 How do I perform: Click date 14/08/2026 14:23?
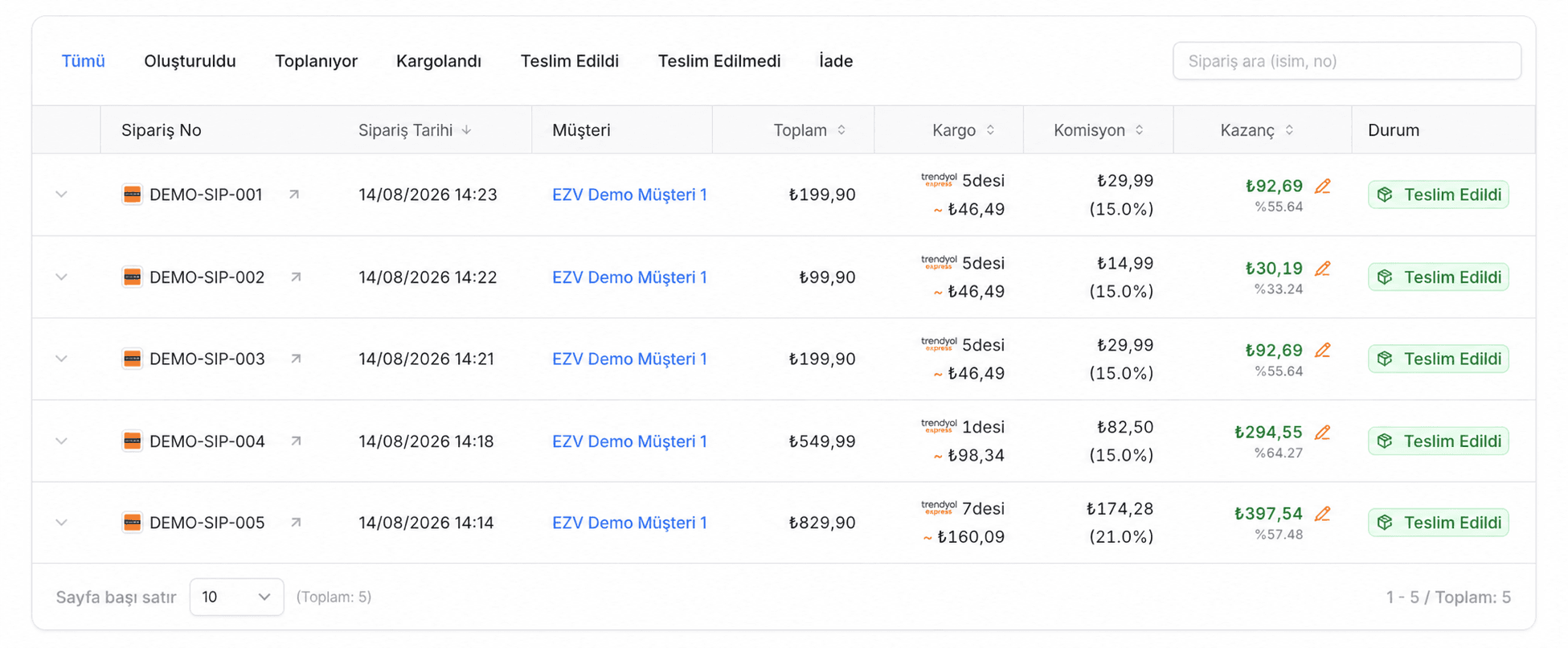click(428, 195)
